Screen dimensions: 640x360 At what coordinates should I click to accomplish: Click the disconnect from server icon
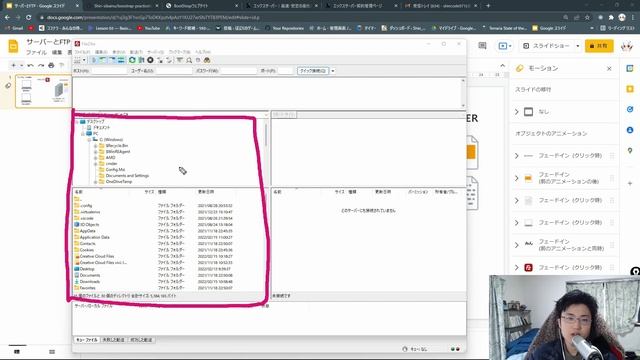(x=160, y=60)
